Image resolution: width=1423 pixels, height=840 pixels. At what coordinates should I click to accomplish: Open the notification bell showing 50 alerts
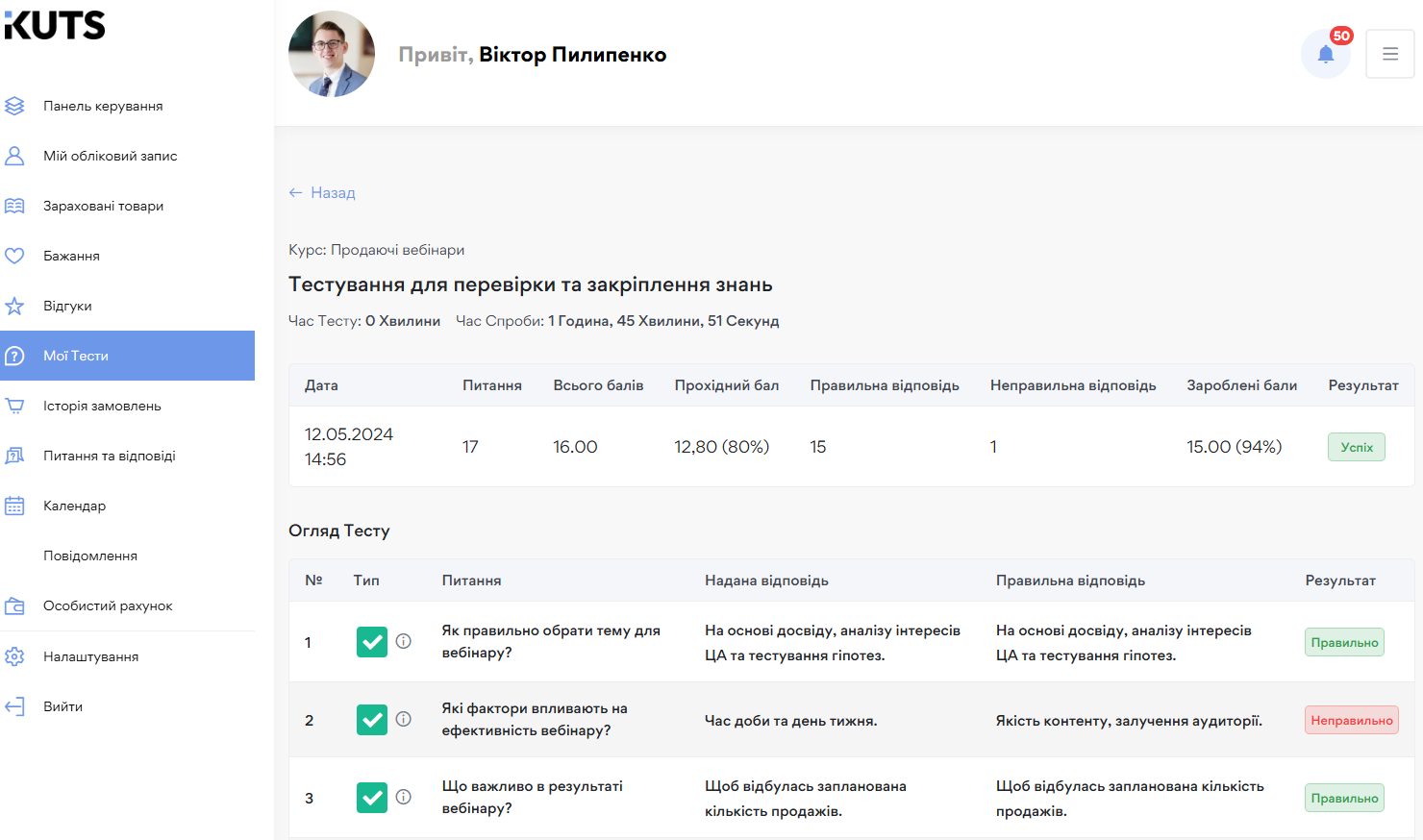[x=1326, y=54]
